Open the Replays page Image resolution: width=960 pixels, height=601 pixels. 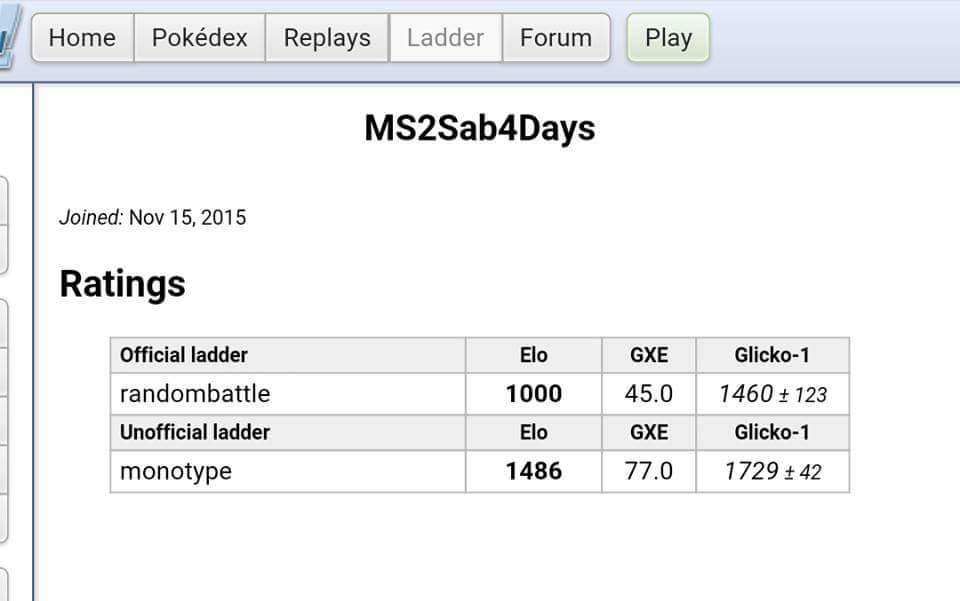pyautogui.click(x=327, y=38)
